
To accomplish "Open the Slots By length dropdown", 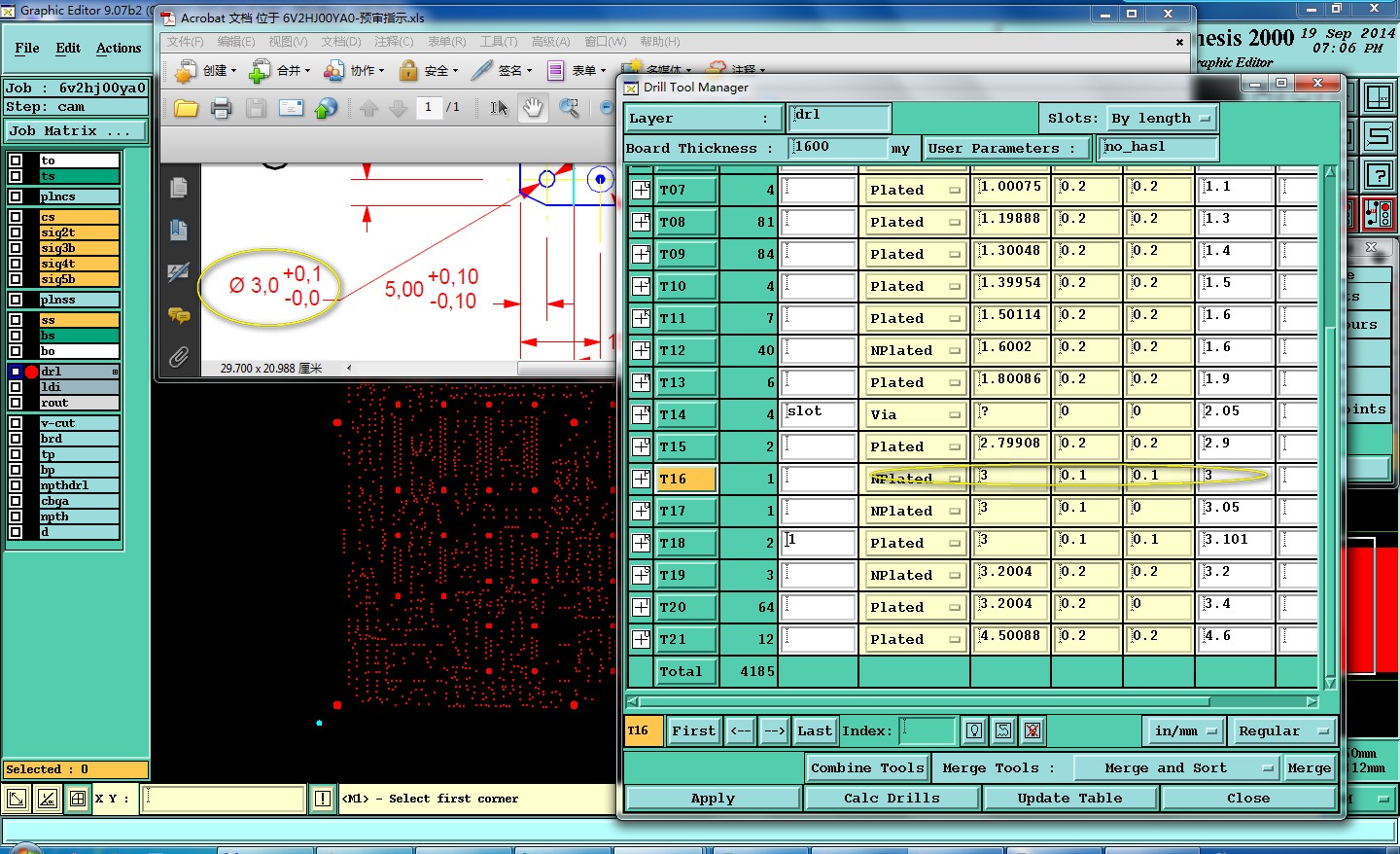I will [x=1163, y=119].
